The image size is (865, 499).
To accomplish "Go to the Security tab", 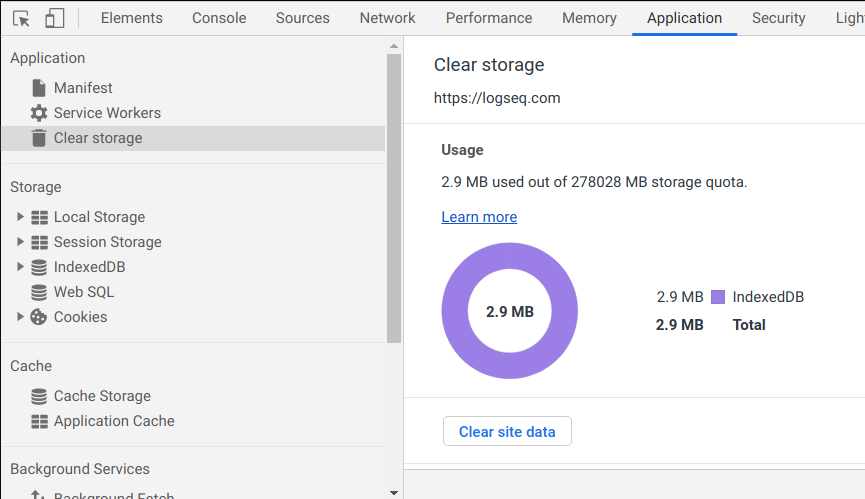I will (778, 18).
